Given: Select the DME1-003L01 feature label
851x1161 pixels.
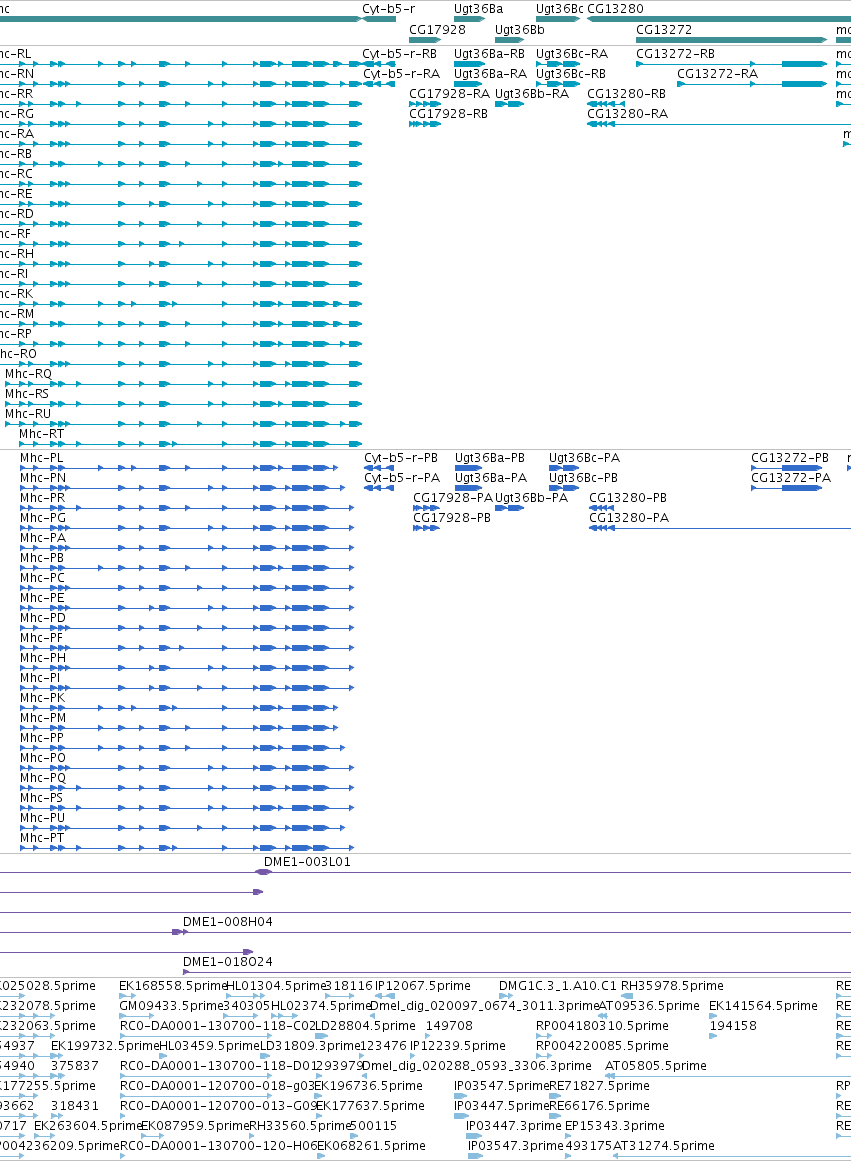Looking at the screenshot, I should (x=307, y=863).
